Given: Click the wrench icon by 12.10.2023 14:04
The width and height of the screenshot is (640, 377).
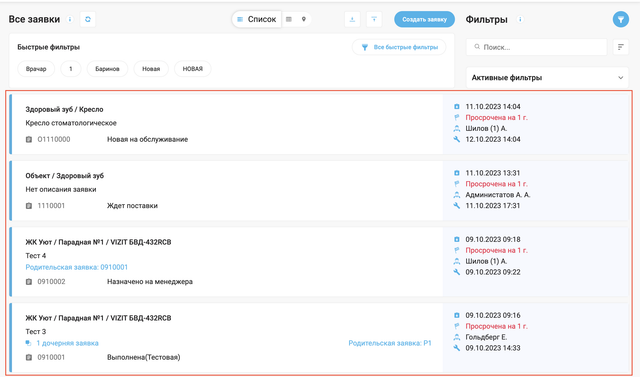Looking at the screenshot, I should tap(457, 139).
